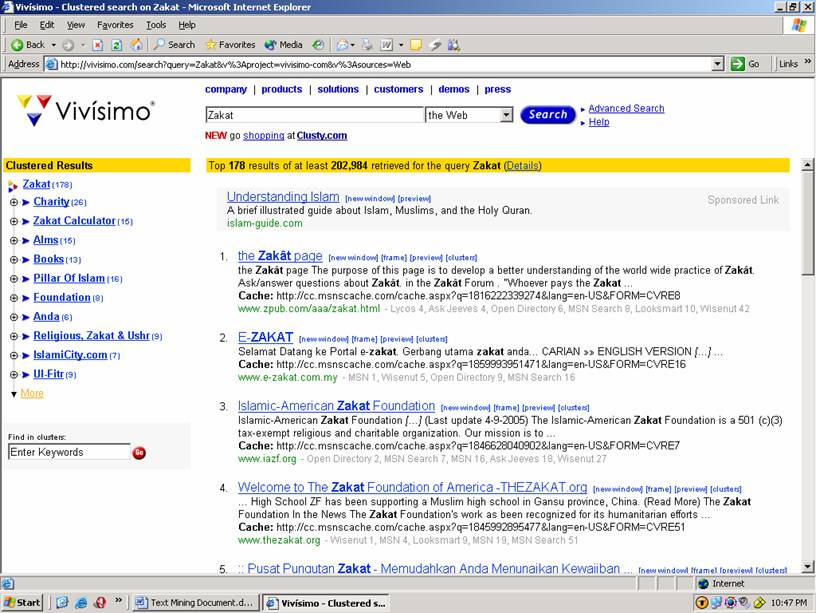Open Islamic-American Zakat Foundation result

(x=336, y=406)
